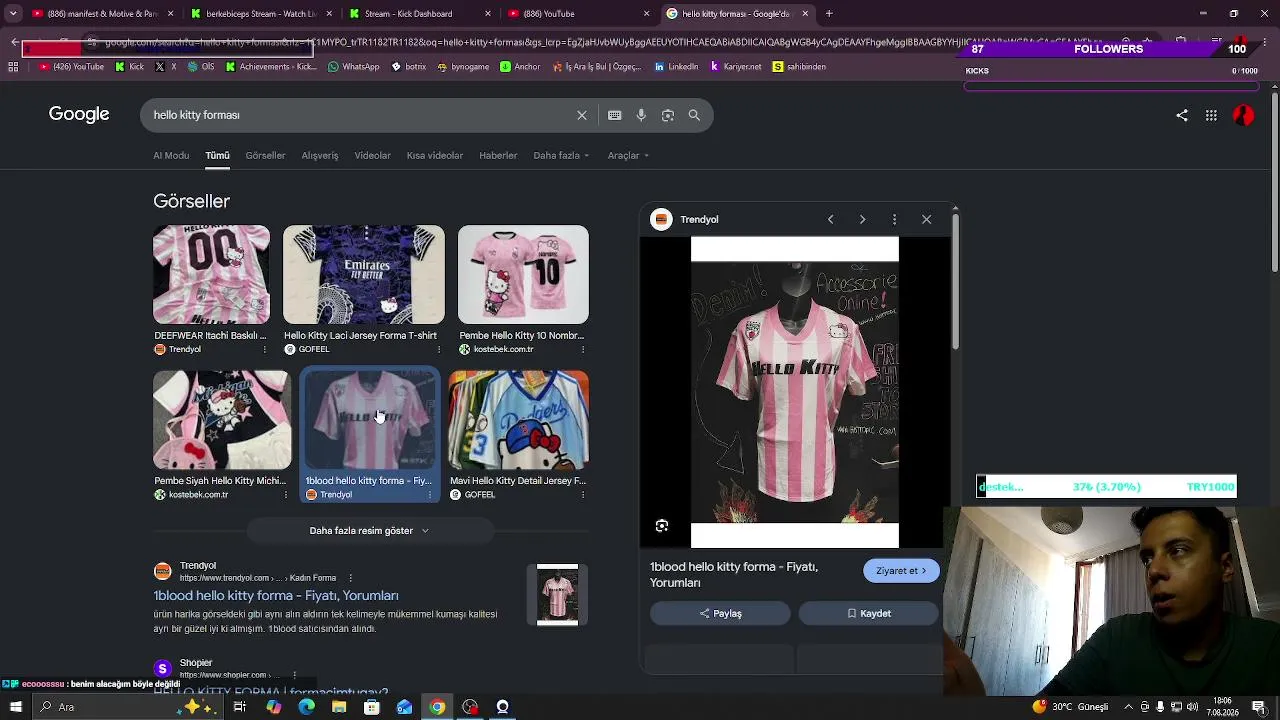The width and height of the screenshot is (1280, 720).
Task: Click the Ziyaret et button
Action: pyautogui.click(x=901, y=571)
